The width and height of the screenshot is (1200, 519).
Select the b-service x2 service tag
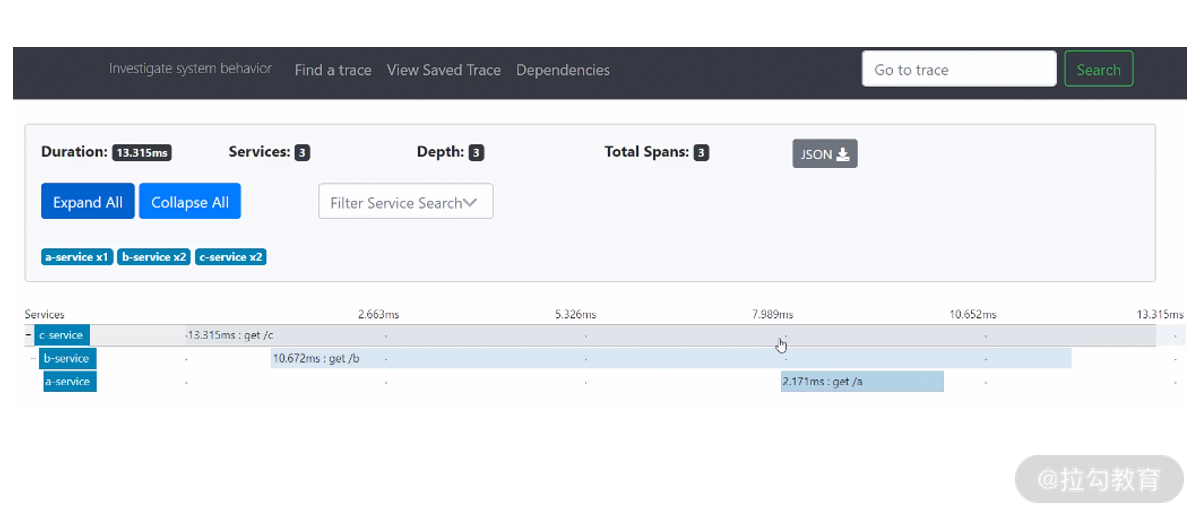(x=153, y=257)
